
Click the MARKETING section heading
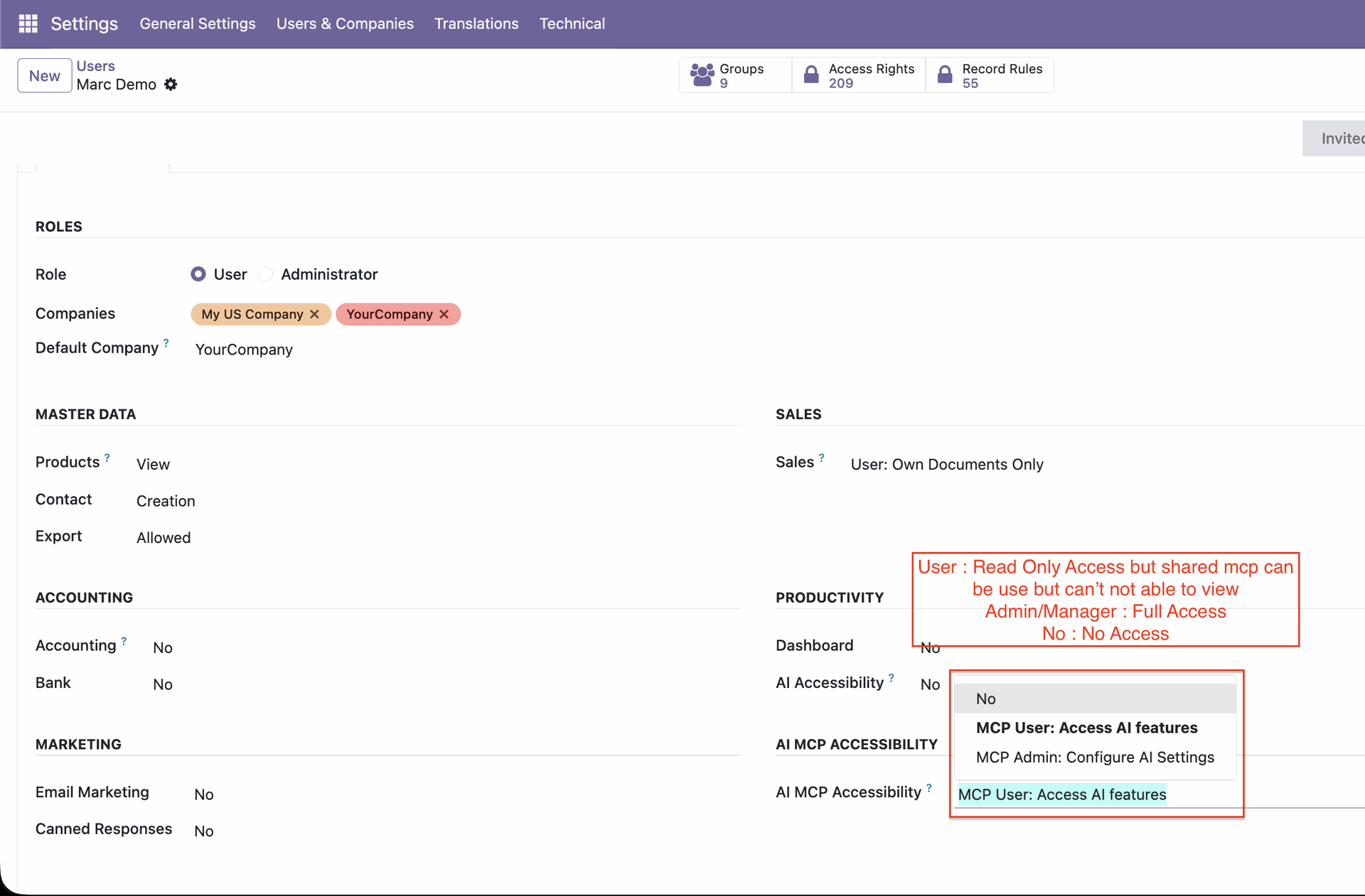click(x=78, y=745)
